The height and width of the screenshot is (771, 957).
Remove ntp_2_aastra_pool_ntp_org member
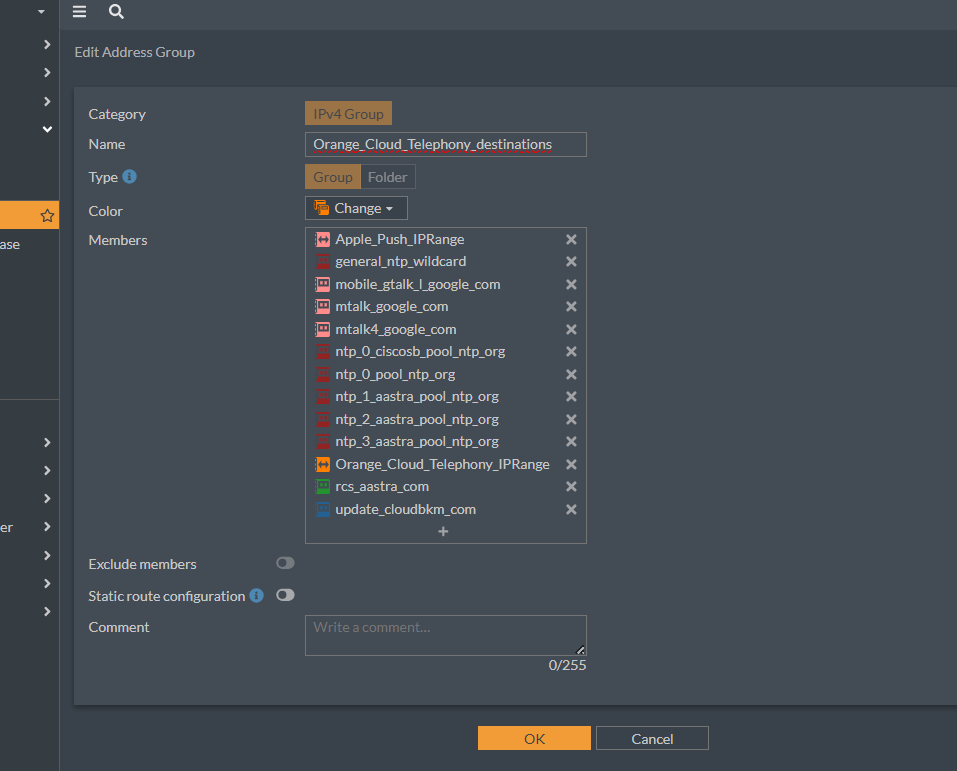click(x=571, y=419)
